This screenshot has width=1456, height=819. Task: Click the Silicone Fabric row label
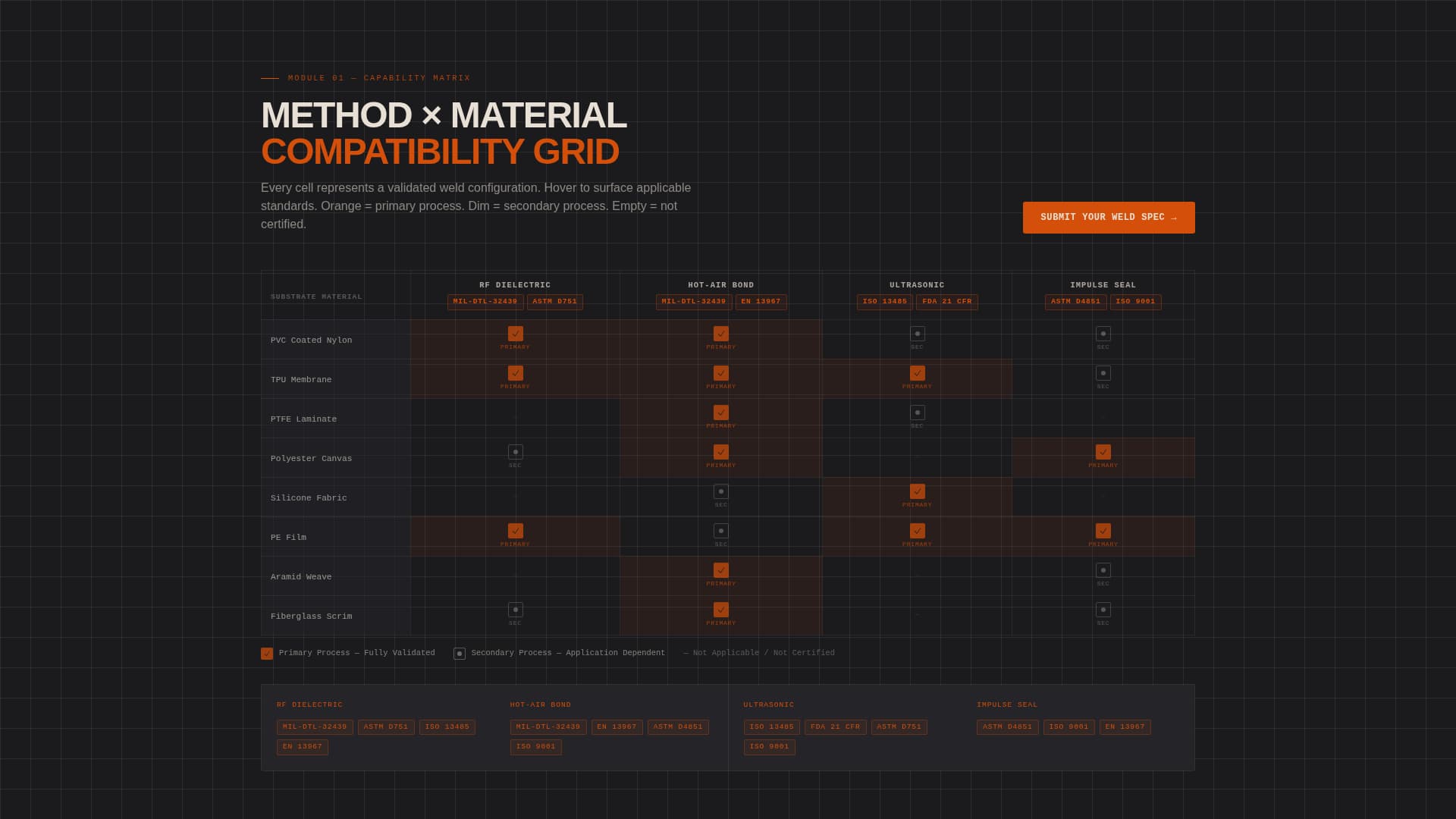[309, 497]
